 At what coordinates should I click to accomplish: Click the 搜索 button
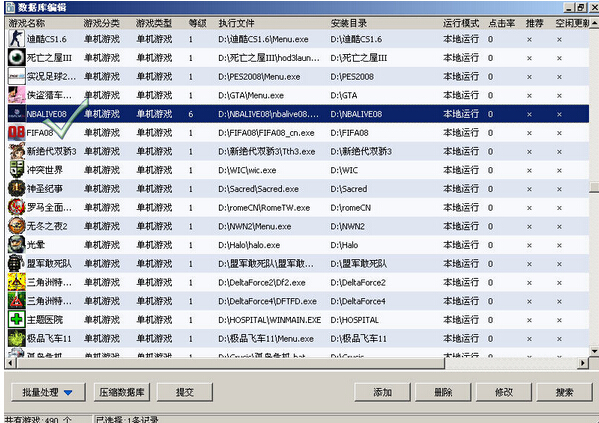coord(565,392)
